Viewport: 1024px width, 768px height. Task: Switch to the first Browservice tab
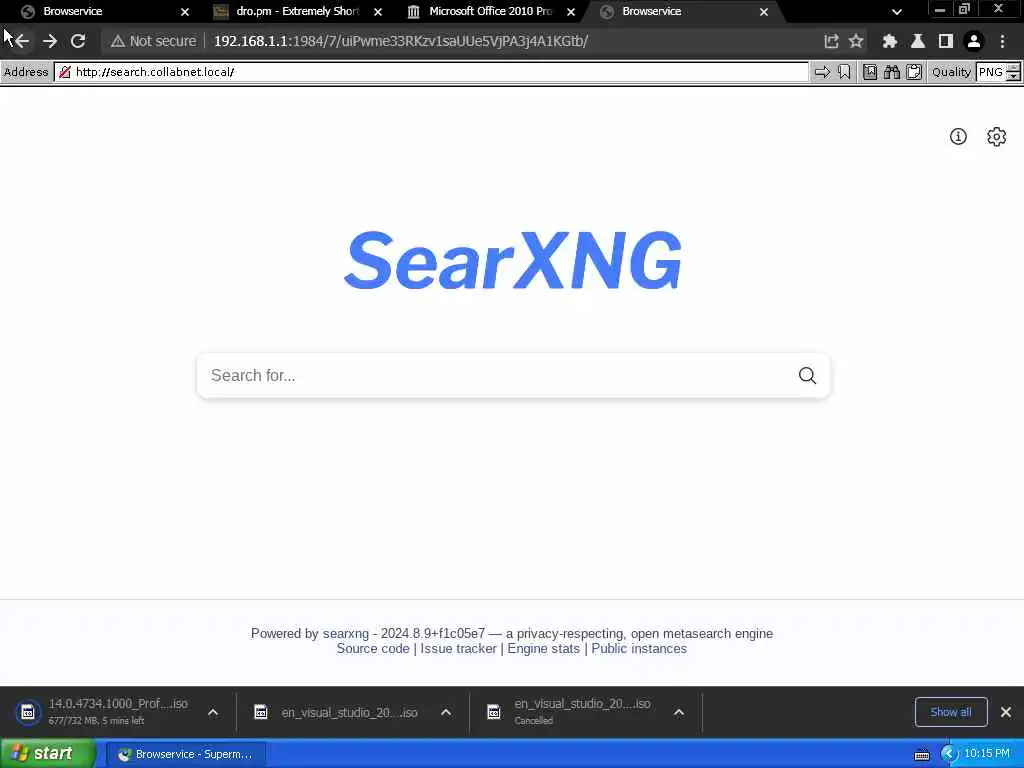[x=97, y=11]
